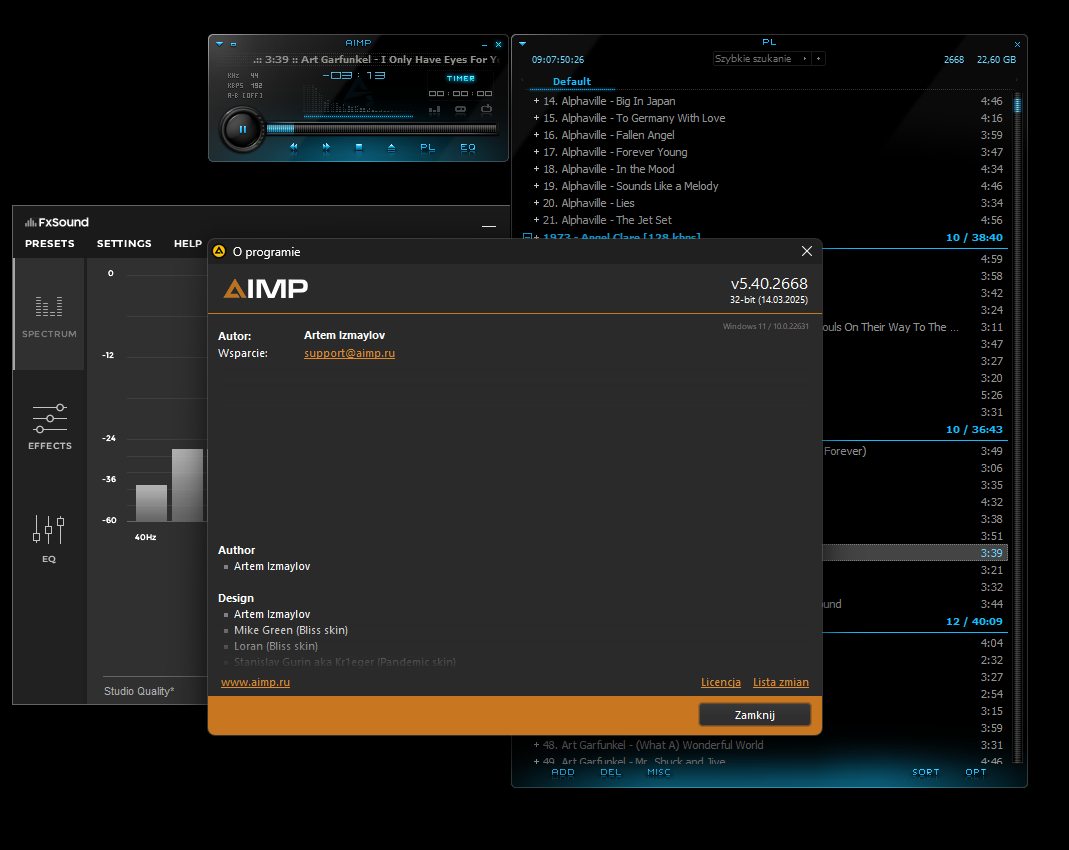Open the playlist window menu triangle
The height and width of the screenshot is (850, 1069).
(523, 44)
